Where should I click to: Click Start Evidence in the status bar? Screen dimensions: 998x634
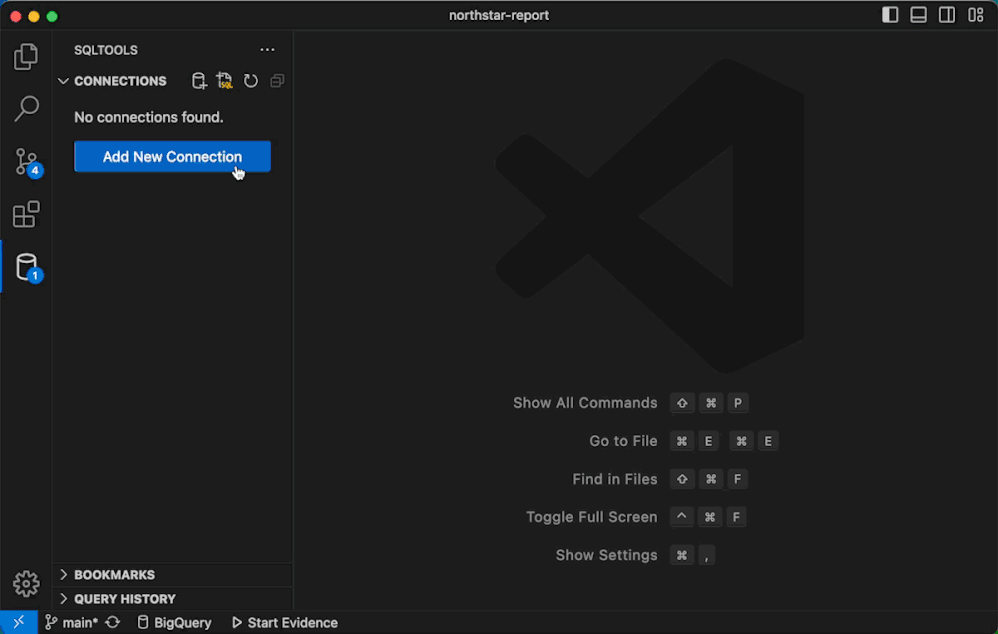pyautogui.click(x=285, y=623)
